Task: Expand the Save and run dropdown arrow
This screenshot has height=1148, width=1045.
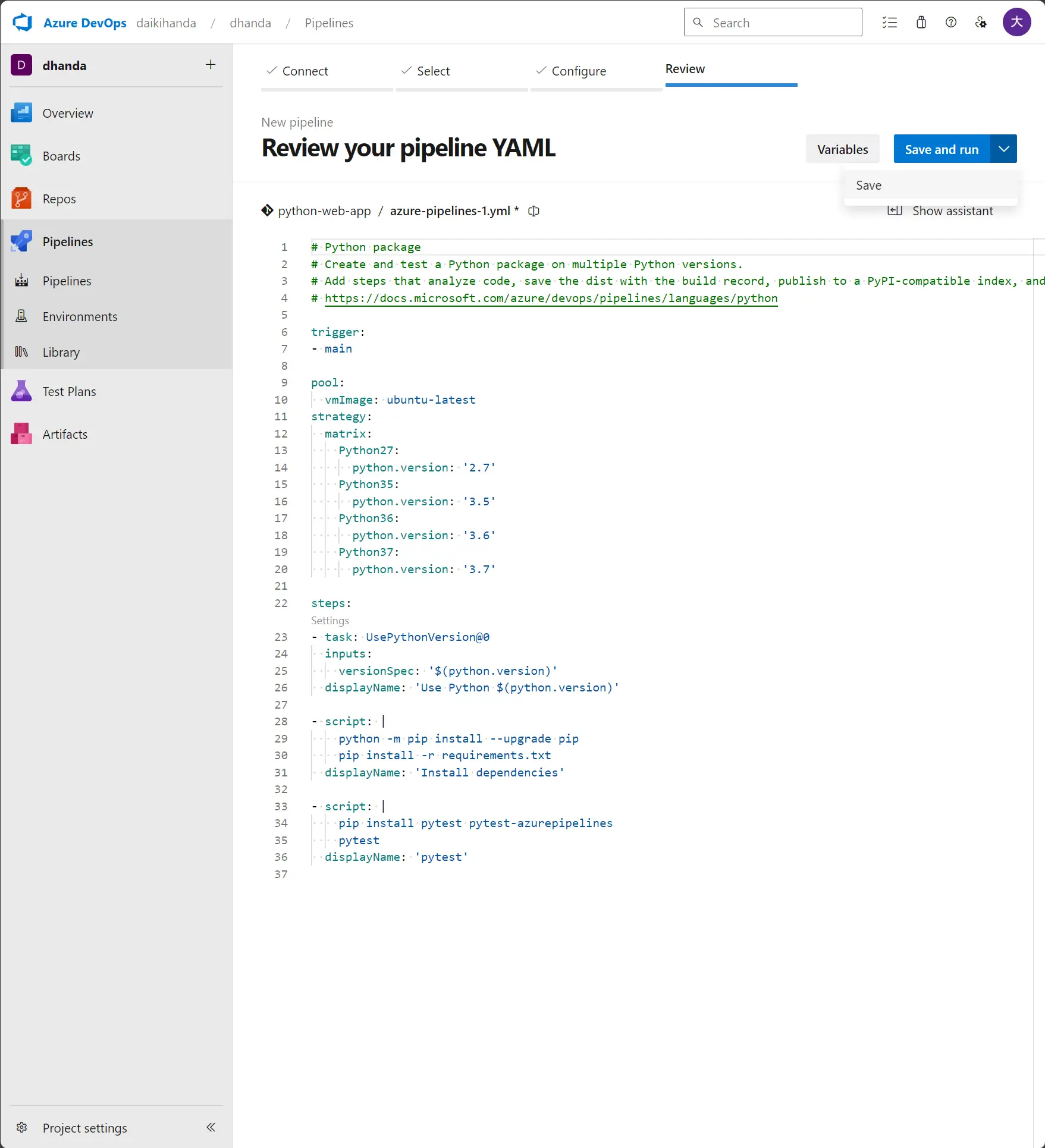Action: 1003,149
